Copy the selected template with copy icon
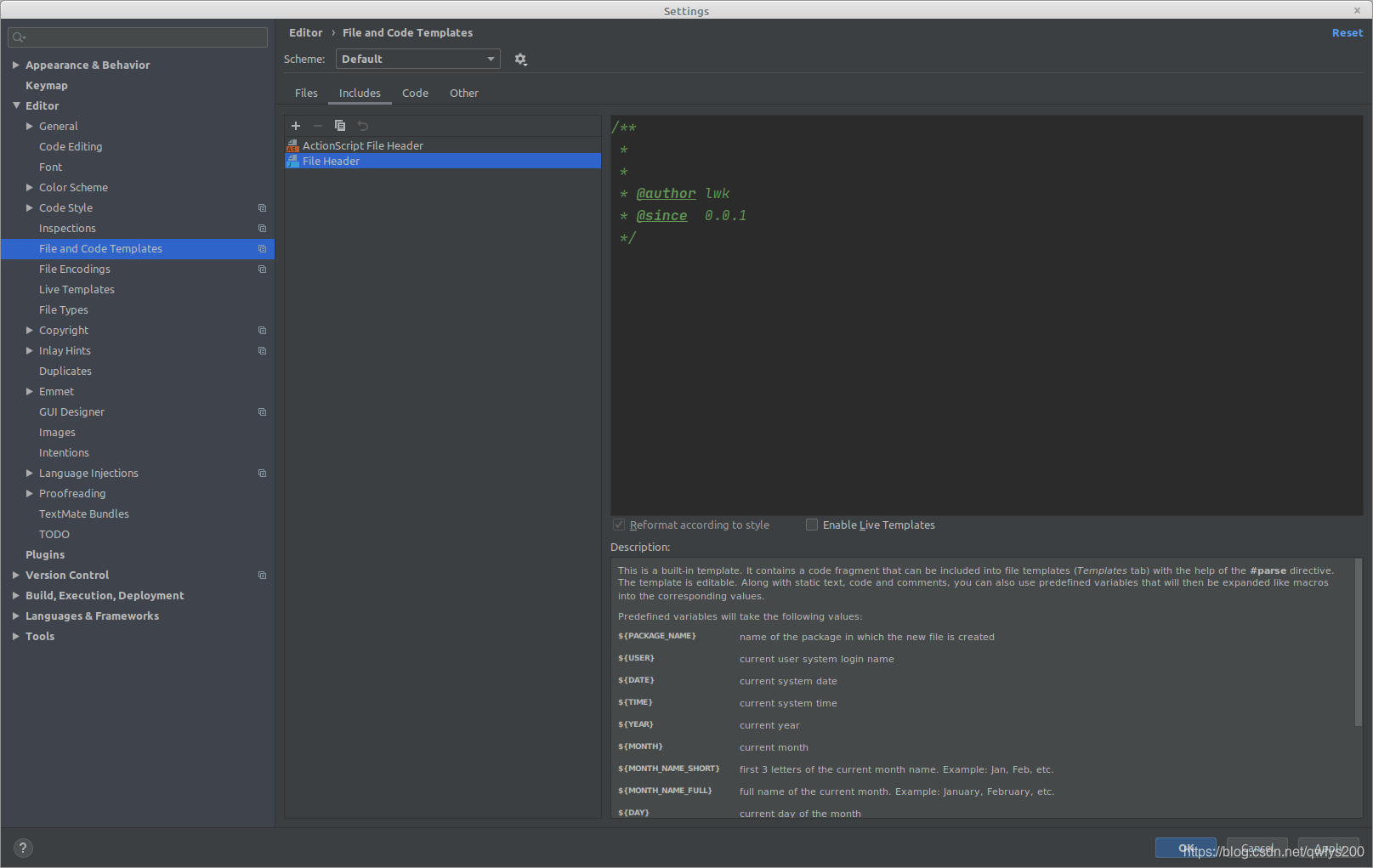1373x868 pixels. click(x=340, y=126)
